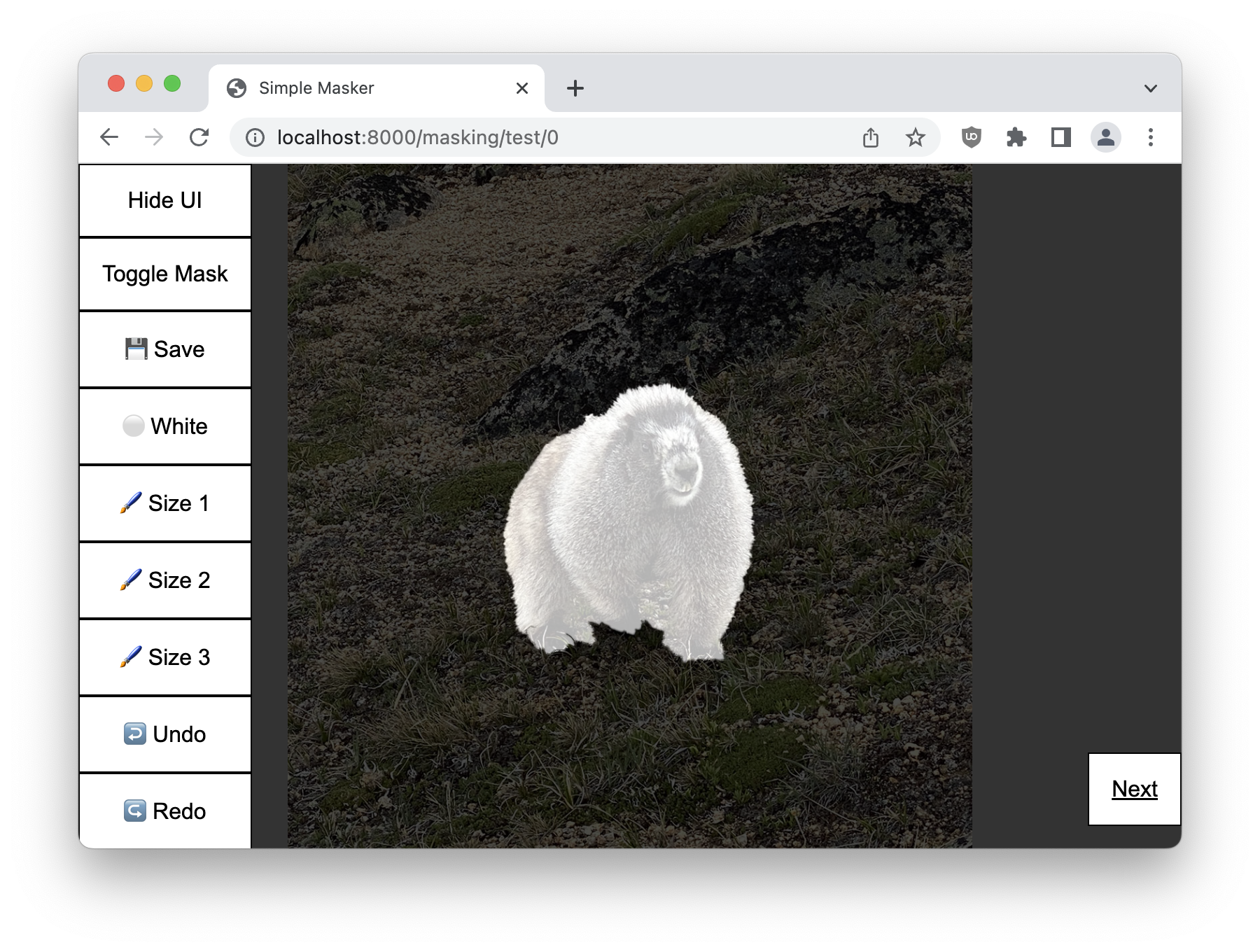
Task: Switch brush color with White button
Action: click(165, 426)
